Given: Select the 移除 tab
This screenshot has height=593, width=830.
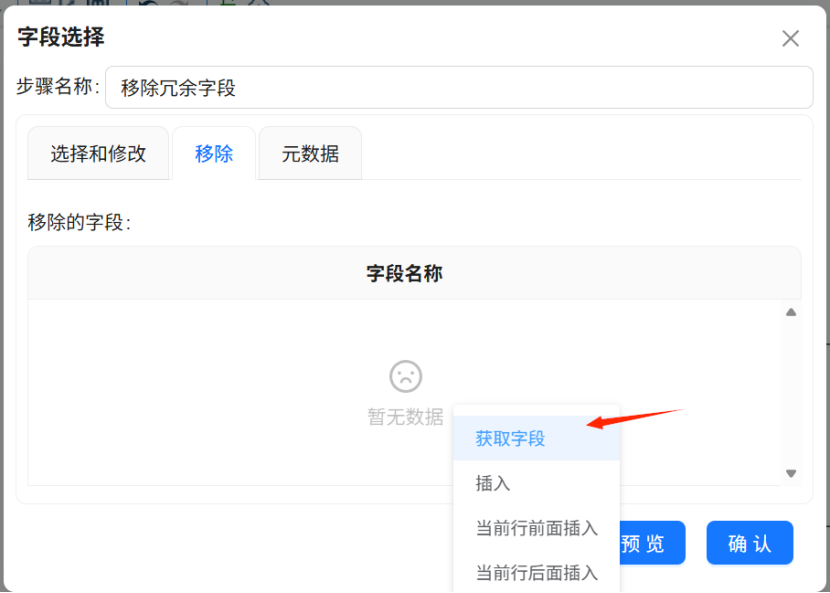Looking at the screenshot, I should (214, 154).
